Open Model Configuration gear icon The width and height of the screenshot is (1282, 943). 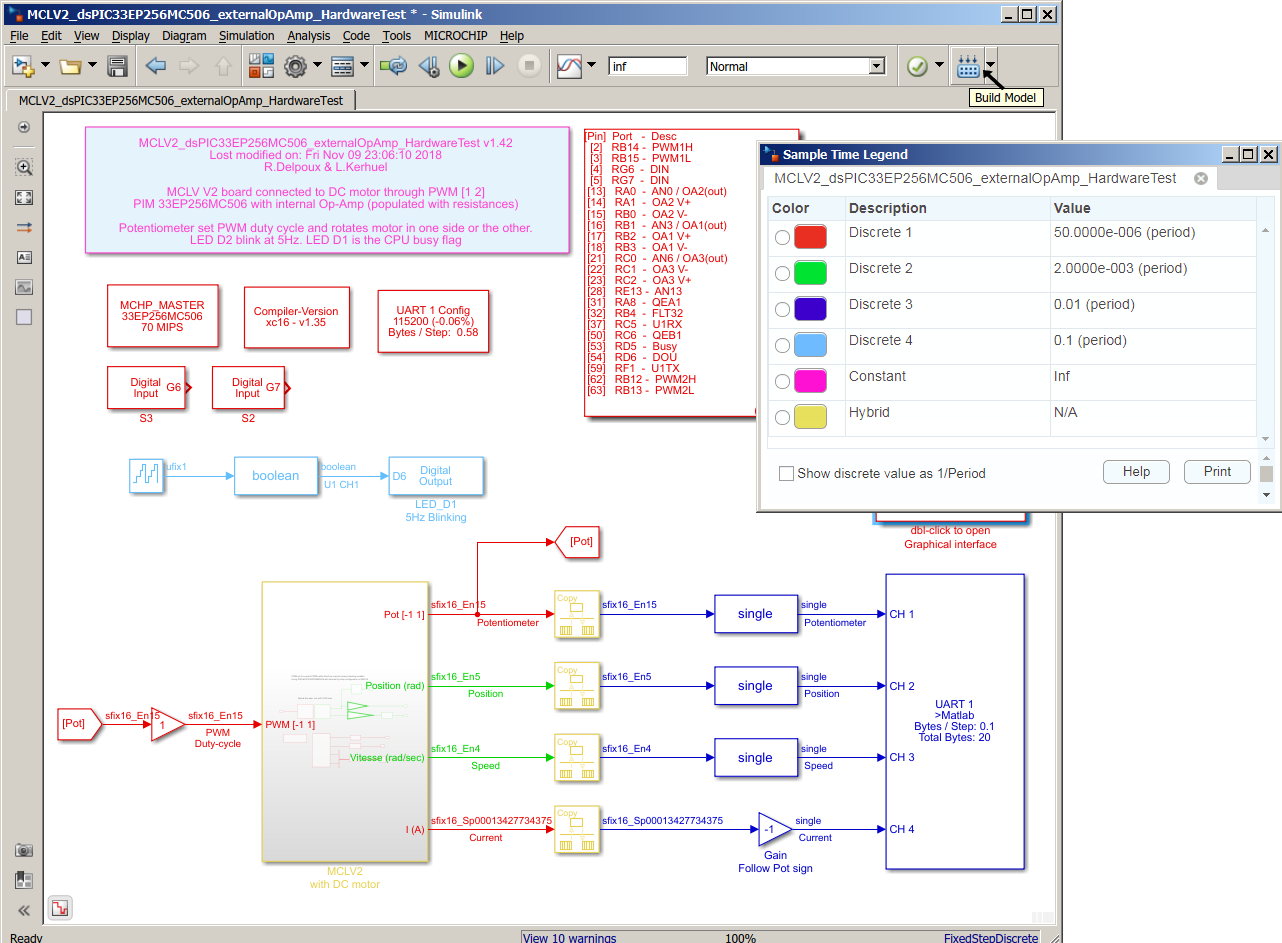click(x=295, y=67)
